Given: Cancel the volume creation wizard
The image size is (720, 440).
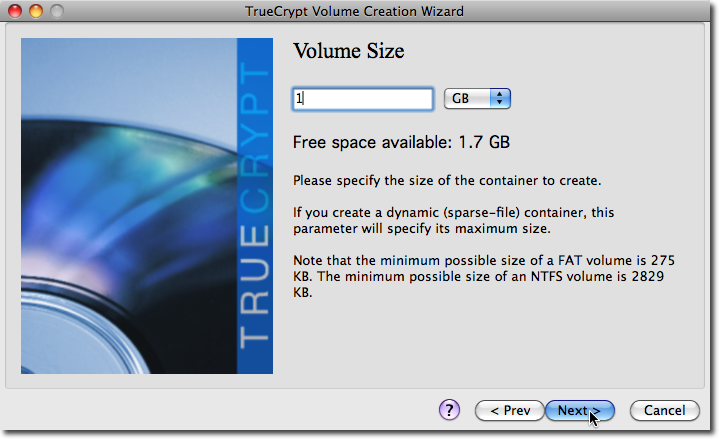Looking at the screenshot, I should tap(664, 411).
